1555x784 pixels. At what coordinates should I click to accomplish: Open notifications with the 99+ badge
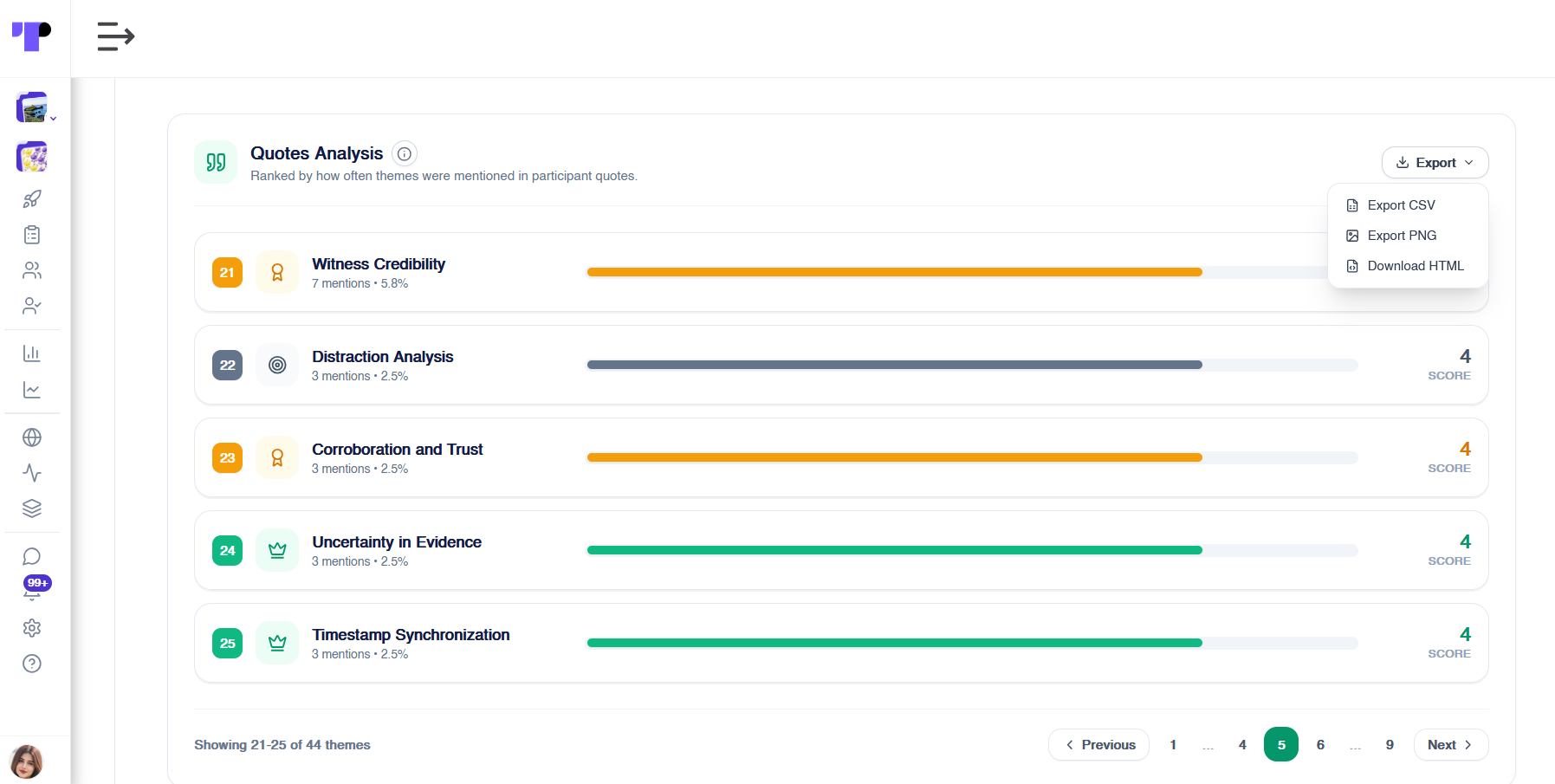pos(35,588)
